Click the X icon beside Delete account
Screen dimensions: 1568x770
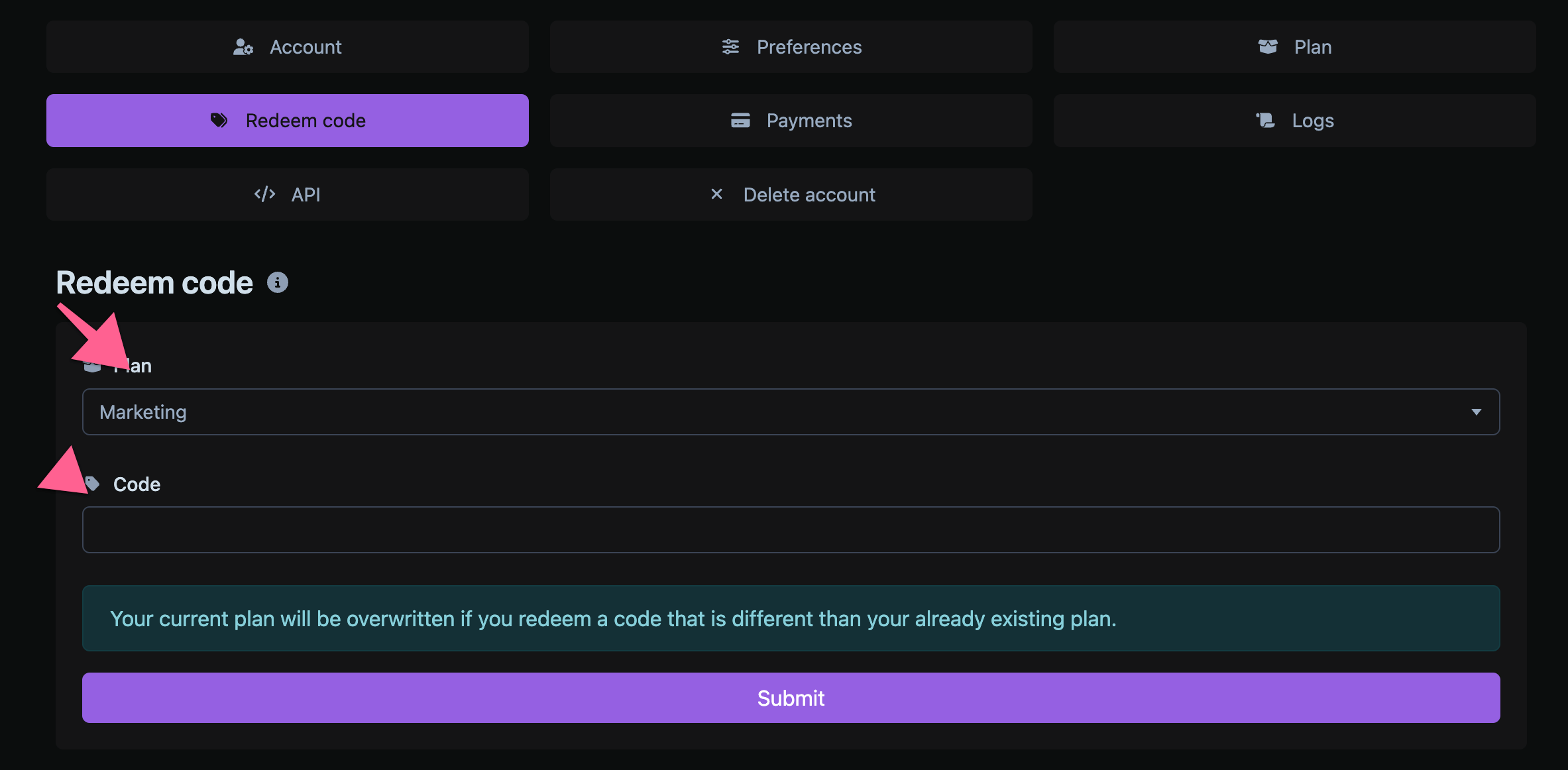[716, 194]
